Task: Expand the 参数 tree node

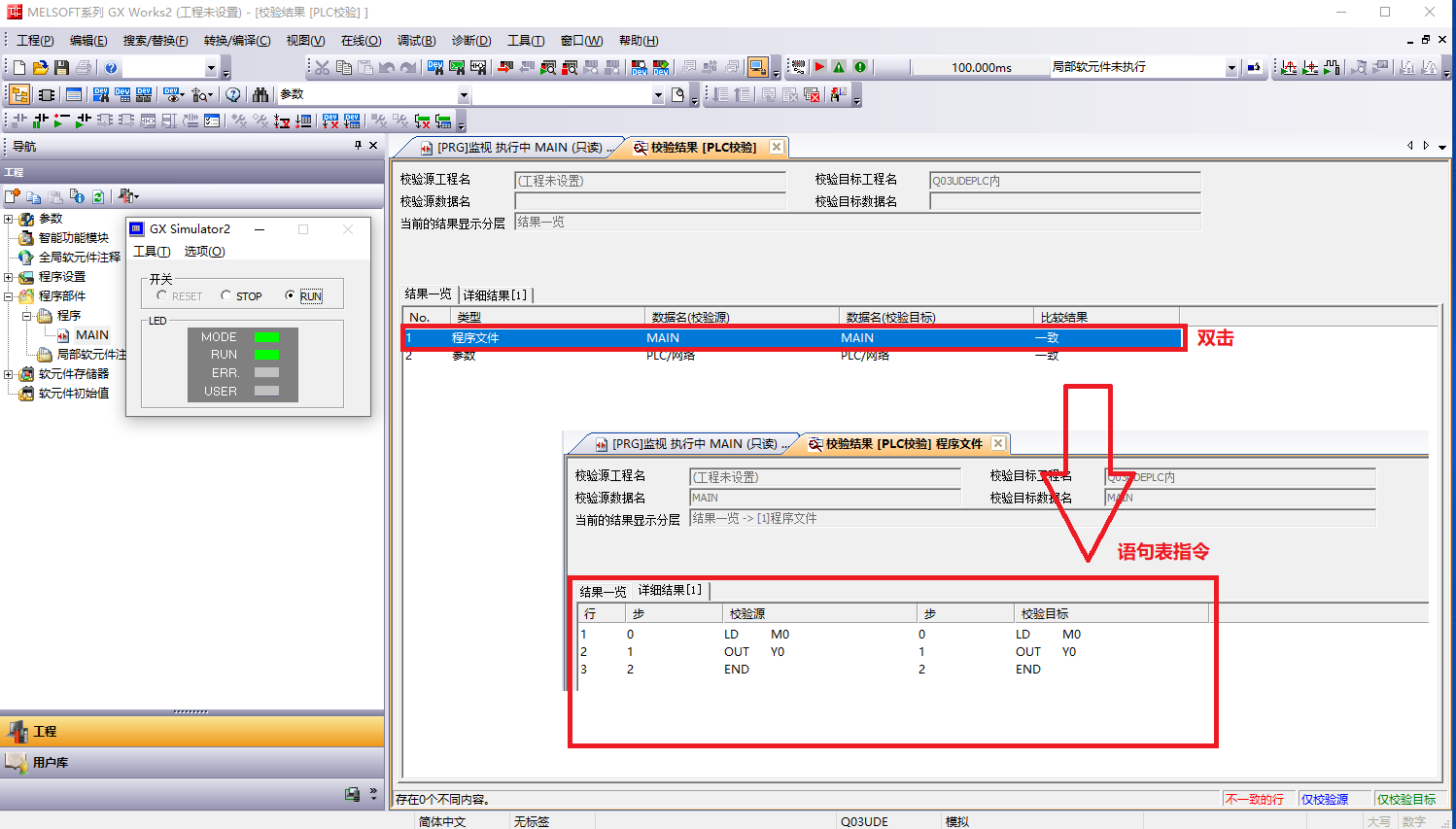Action: pos(9,219)
